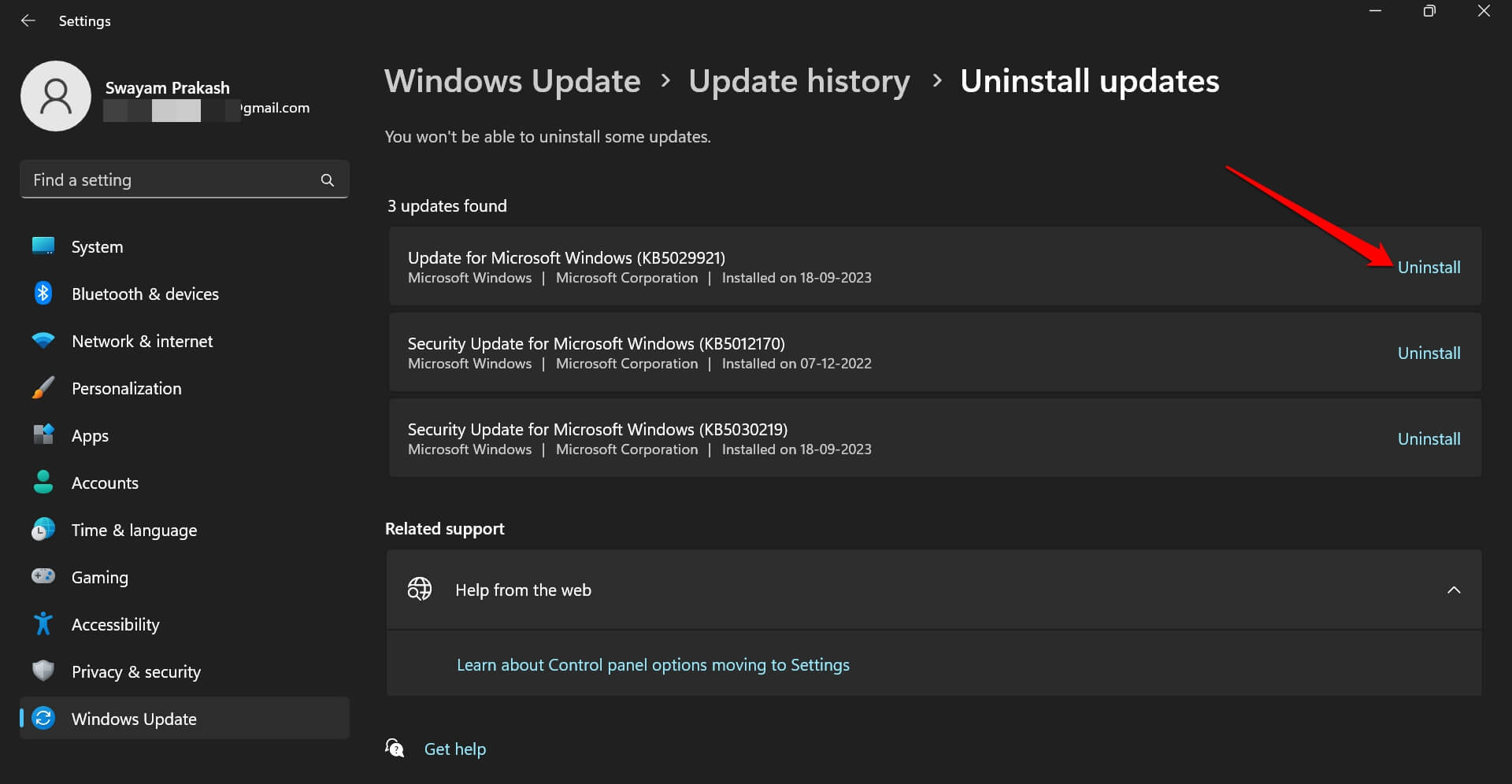This screenshot has width=1512, height=784.
Task: Click the System monitor icon
Action: point(43,246)
